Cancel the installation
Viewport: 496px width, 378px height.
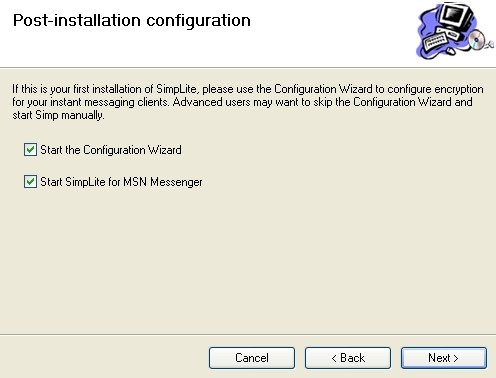pos(252,358)
